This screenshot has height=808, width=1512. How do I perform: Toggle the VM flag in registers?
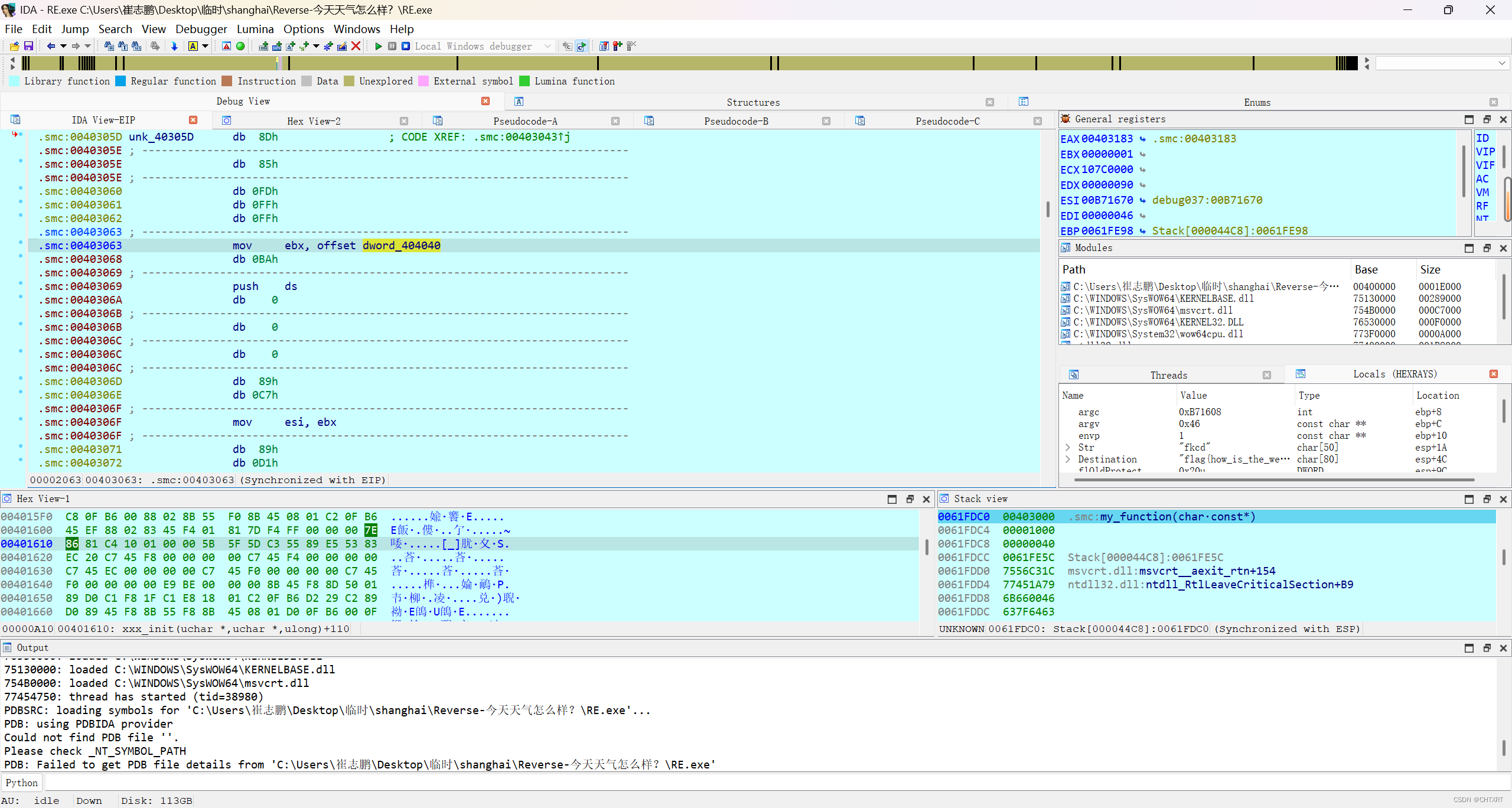1482,193
